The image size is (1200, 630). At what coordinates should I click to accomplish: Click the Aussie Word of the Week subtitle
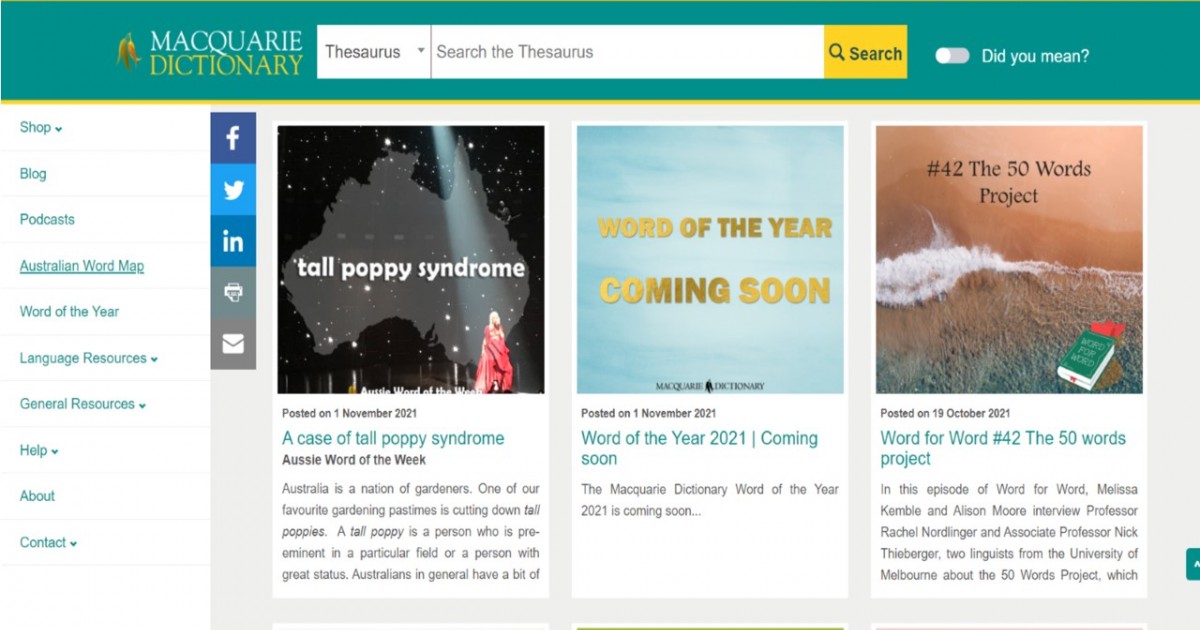coord(354,460)
